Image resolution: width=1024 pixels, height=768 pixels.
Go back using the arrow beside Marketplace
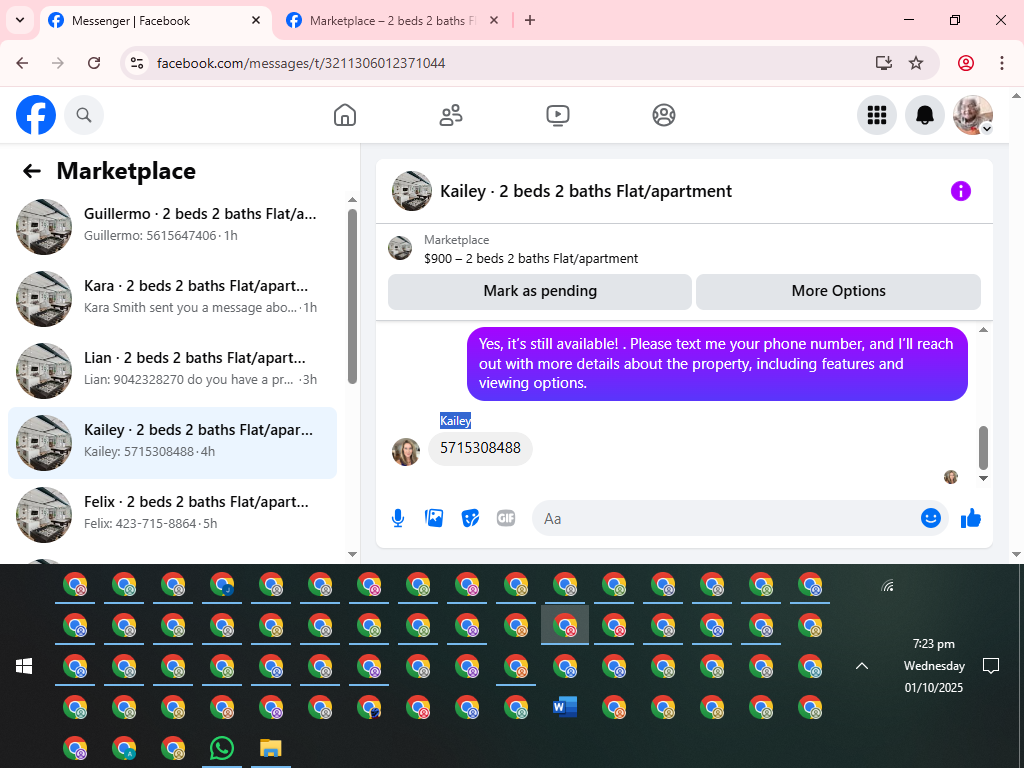coord(31,171)
